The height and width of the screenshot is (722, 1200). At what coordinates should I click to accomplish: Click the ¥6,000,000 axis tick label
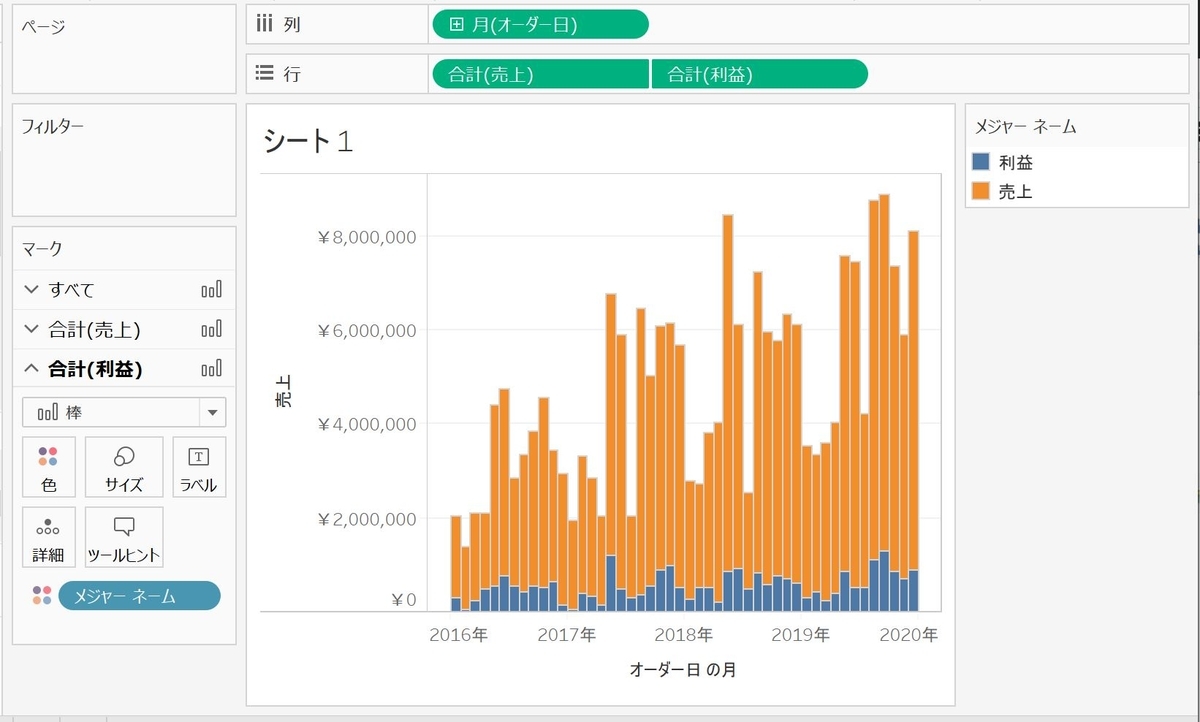pyautogui.click(x=366, y=331)
